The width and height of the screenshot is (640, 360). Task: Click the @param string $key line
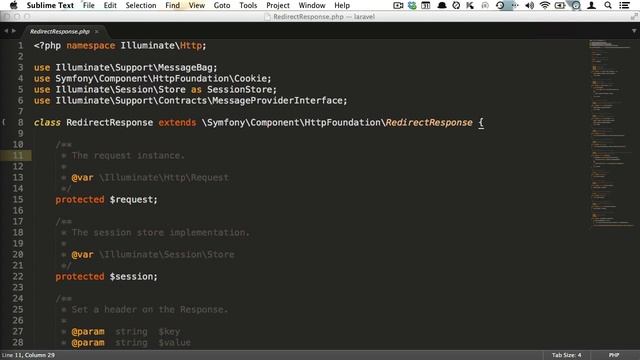point(126,331)
